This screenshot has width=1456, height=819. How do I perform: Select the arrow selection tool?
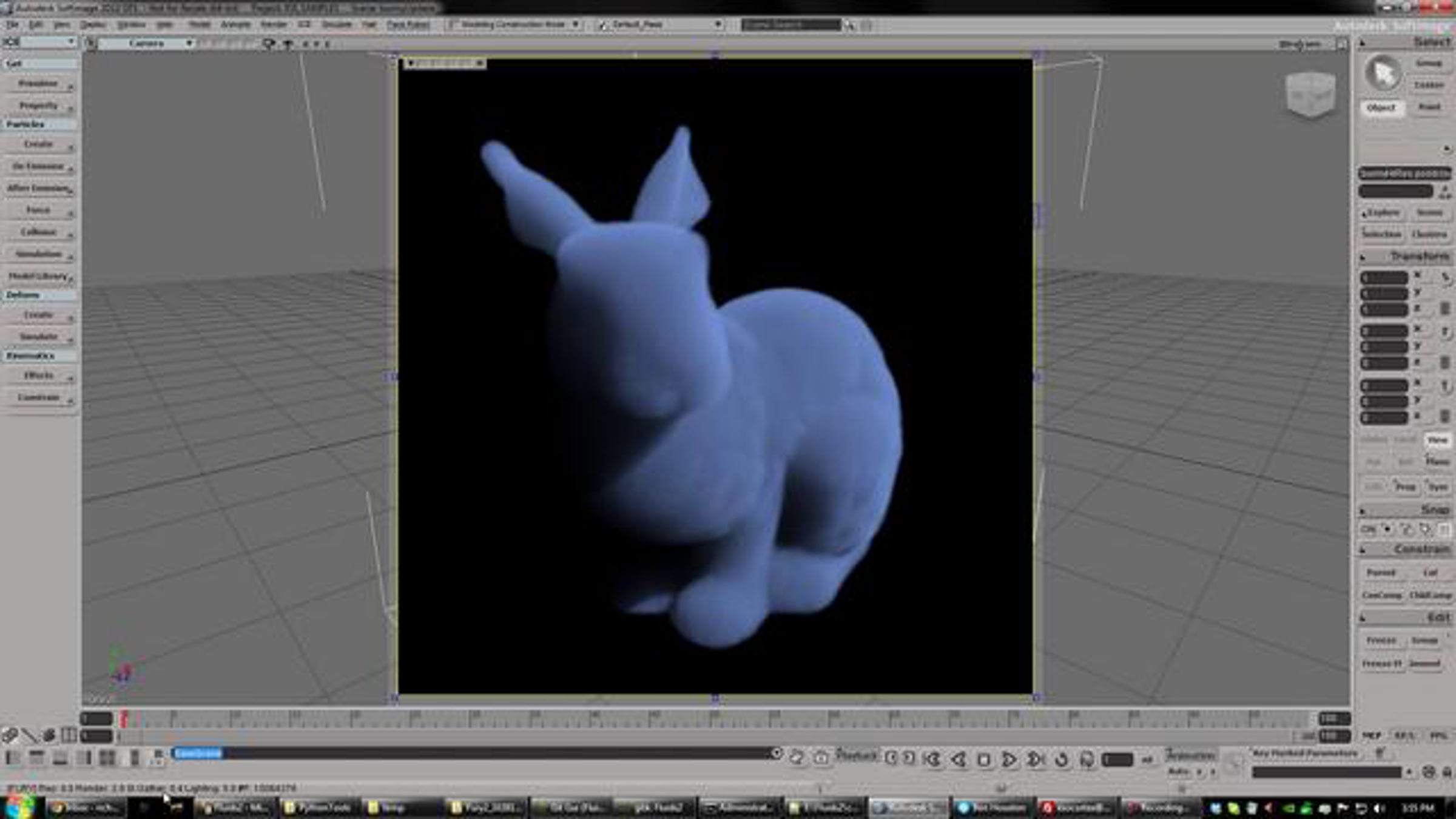point(1383,74)
